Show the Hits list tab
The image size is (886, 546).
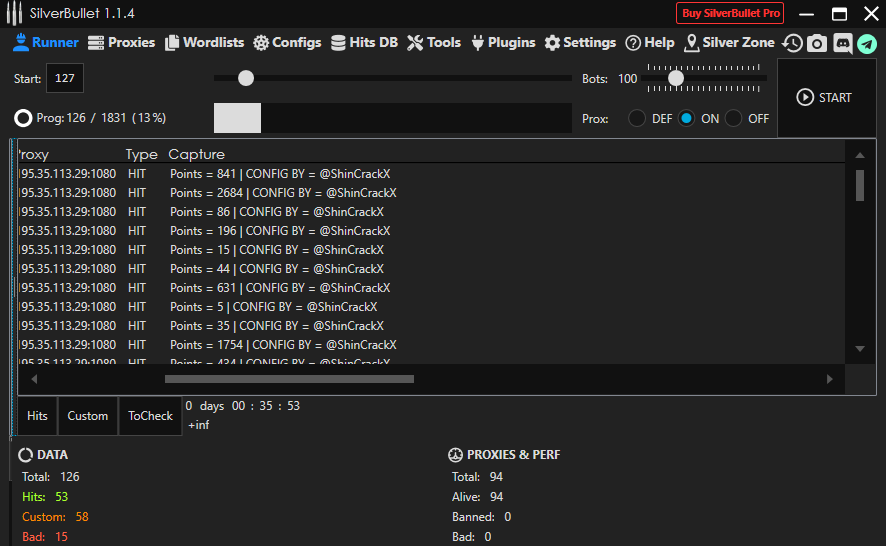click(x=37, y=416)
